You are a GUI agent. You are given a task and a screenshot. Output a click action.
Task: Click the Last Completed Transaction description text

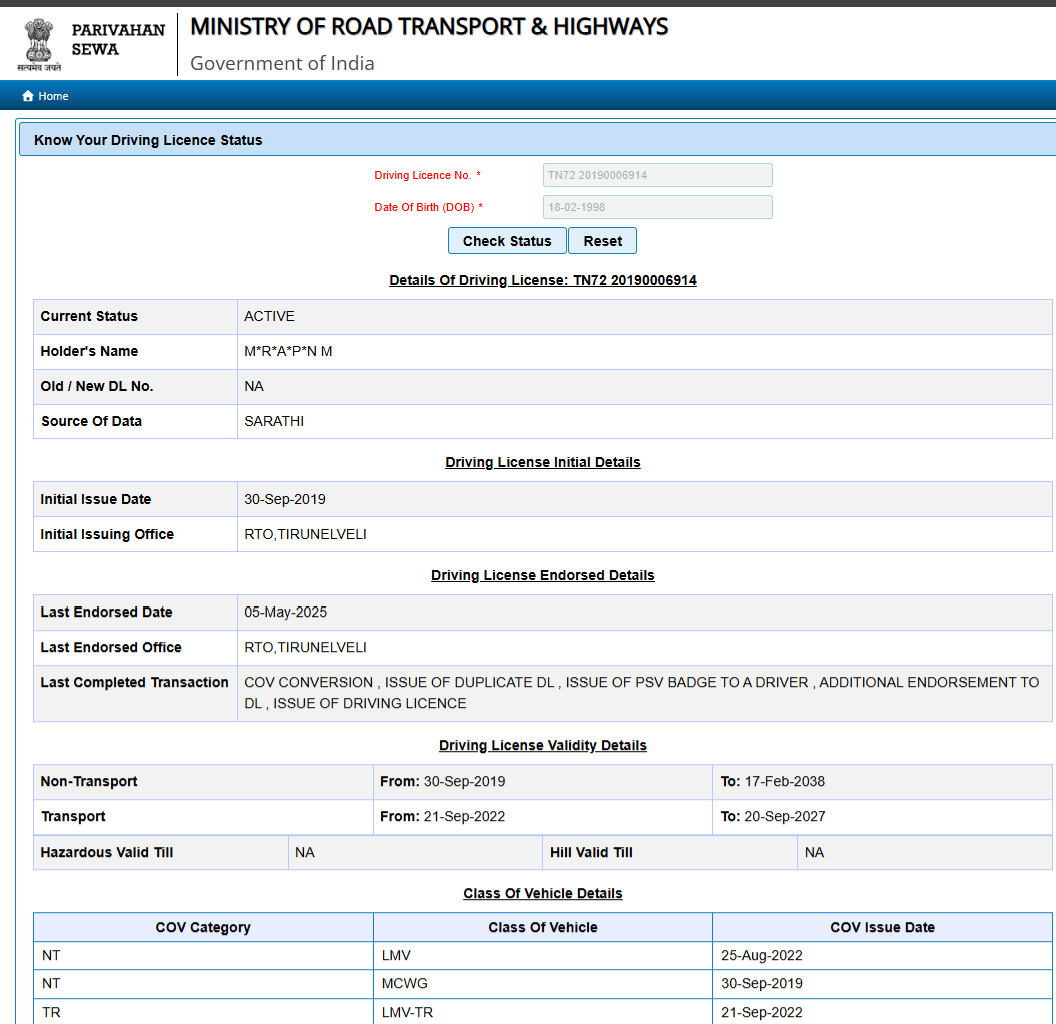[x=640, y=692]
